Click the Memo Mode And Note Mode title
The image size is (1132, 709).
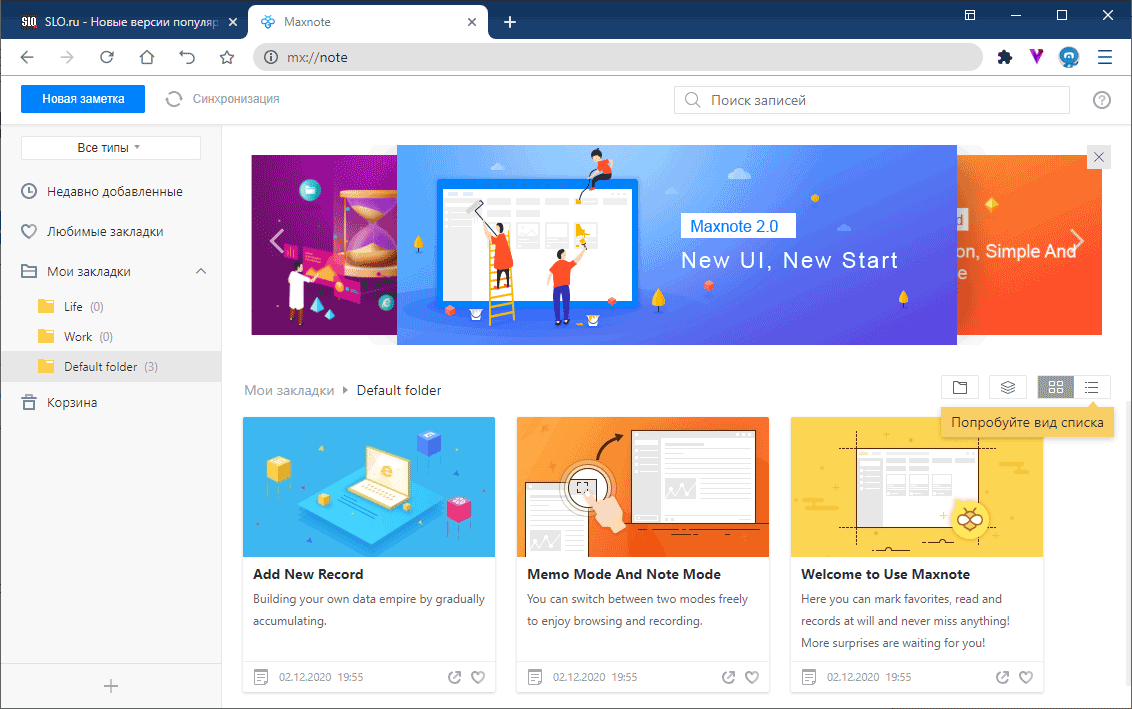coord(624,574)
